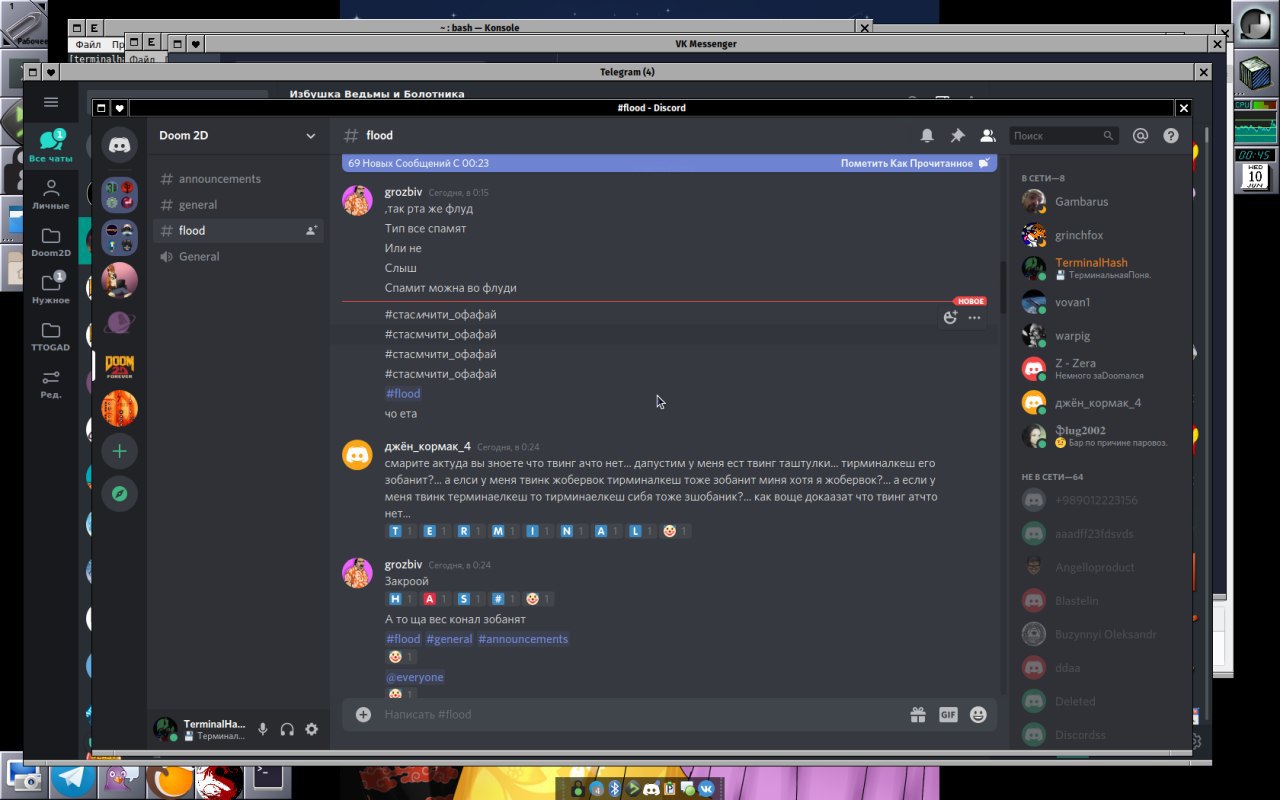This screenshot has width=1280, height=800.
Task: Open Doom 2D Forever server icon
Action: pos(120,366)
